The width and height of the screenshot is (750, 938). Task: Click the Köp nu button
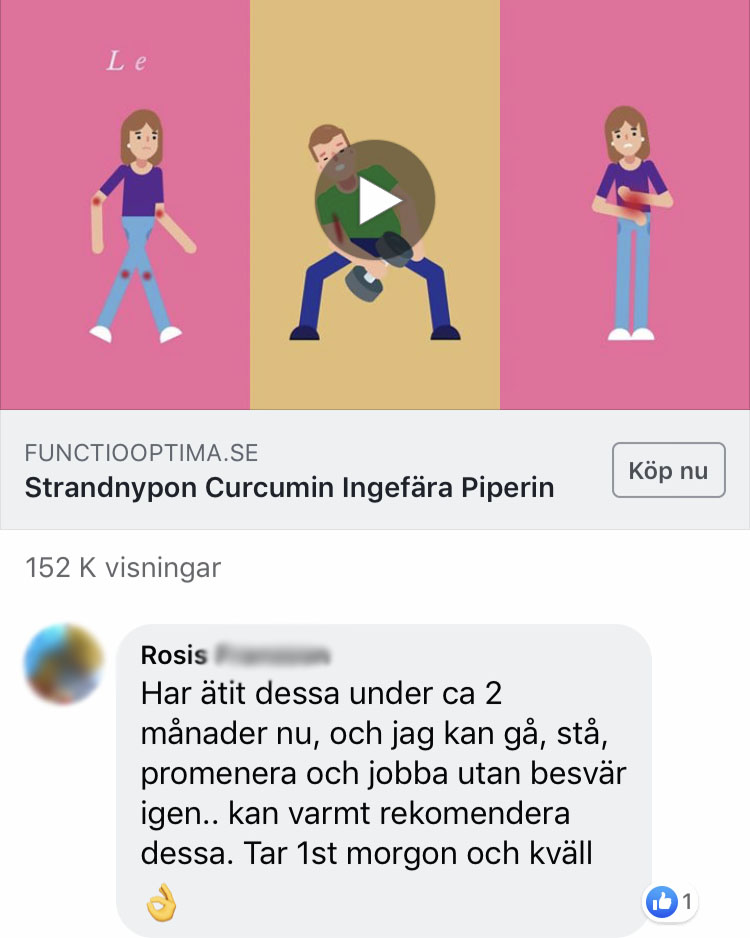coord(669,470)
